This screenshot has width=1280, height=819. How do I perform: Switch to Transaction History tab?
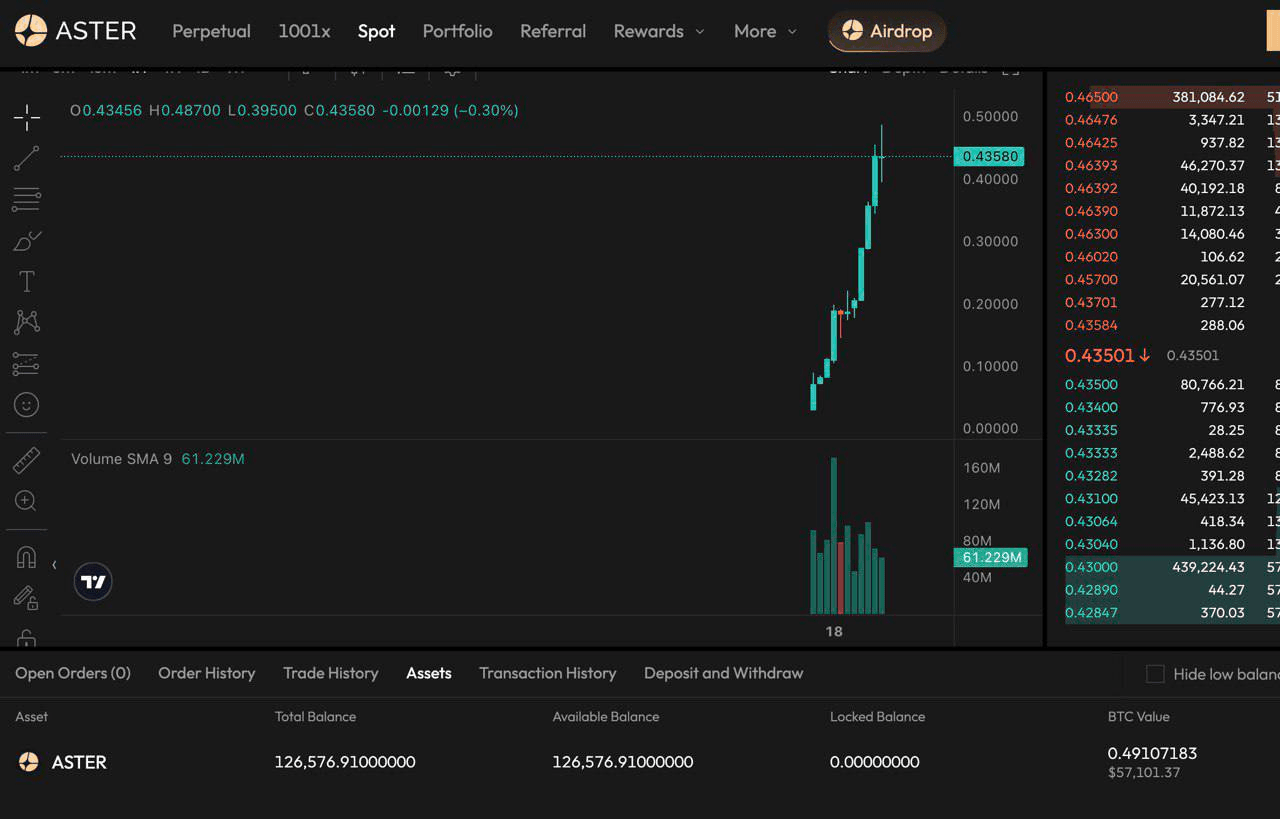548,673
